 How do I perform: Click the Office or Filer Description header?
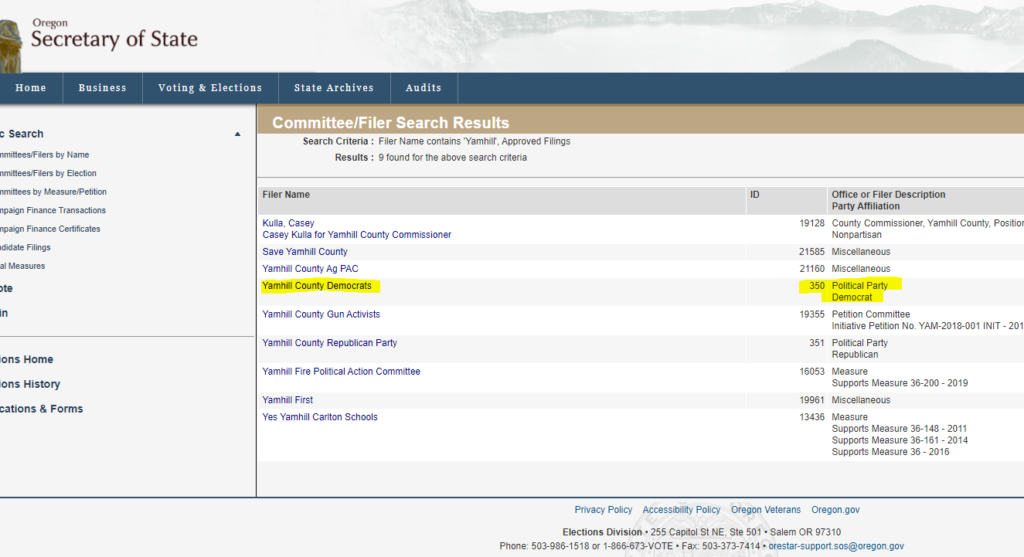click(888, 195)
